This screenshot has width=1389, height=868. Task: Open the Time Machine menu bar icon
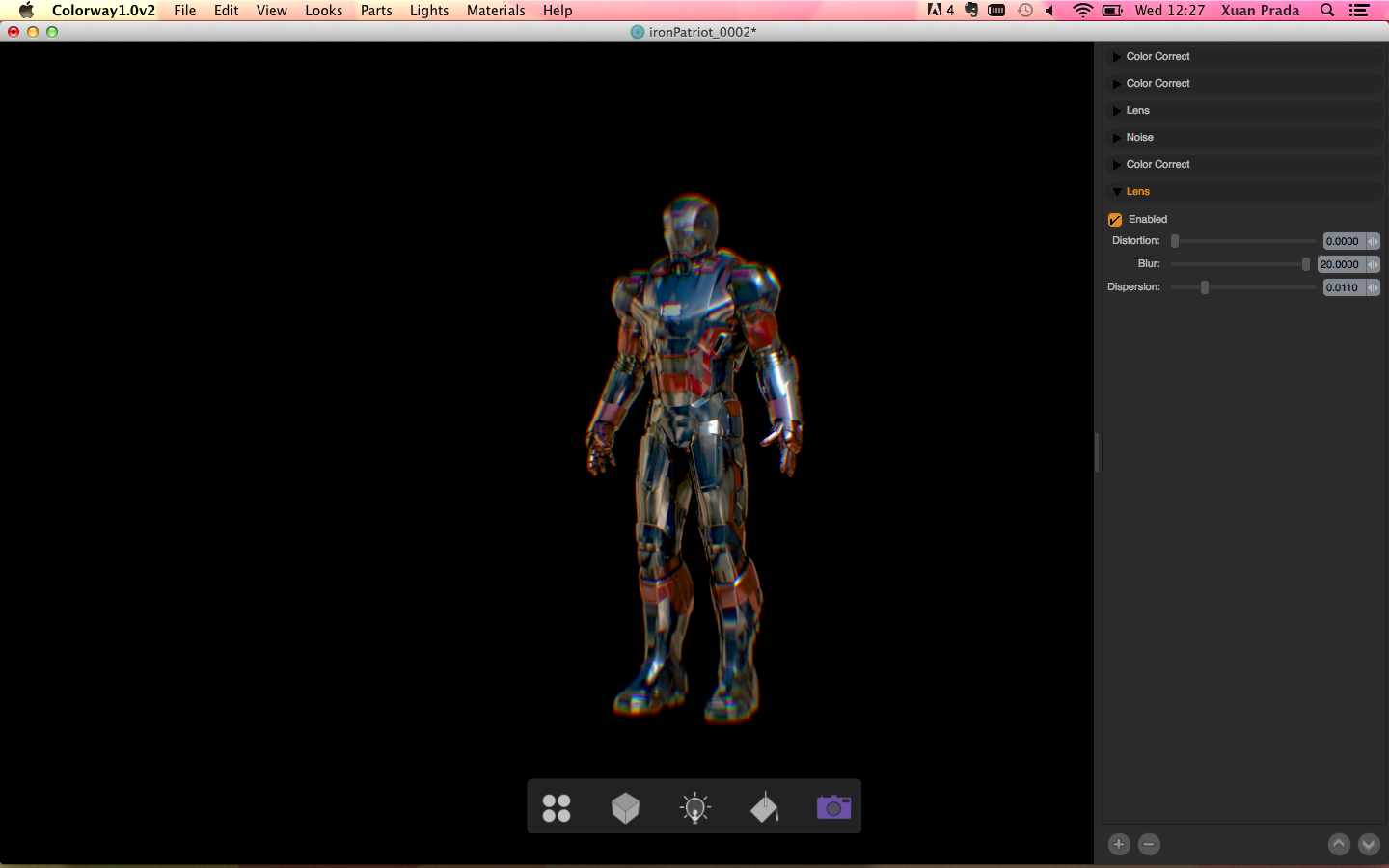point(1024,10)
